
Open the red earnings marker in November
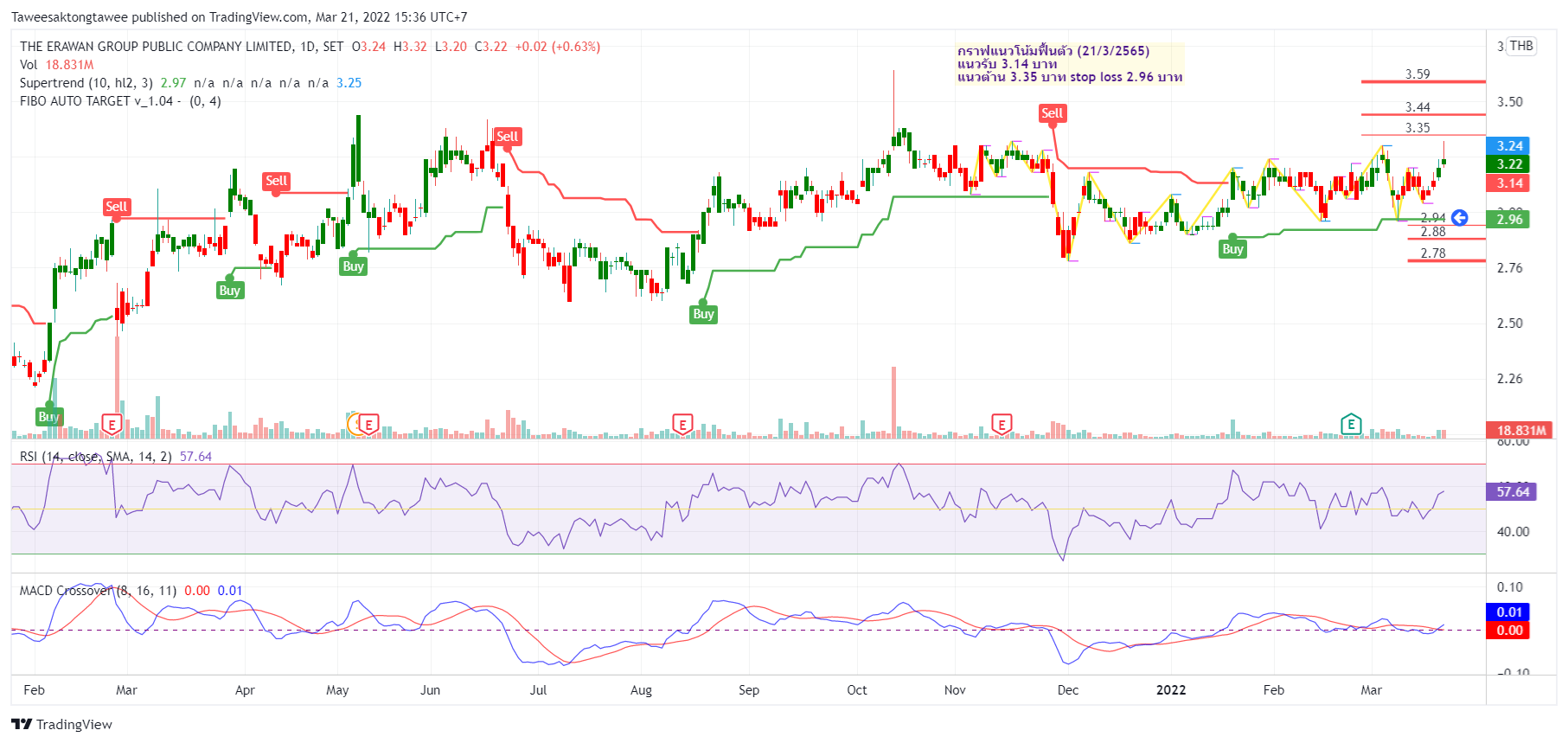point(1002,425)
